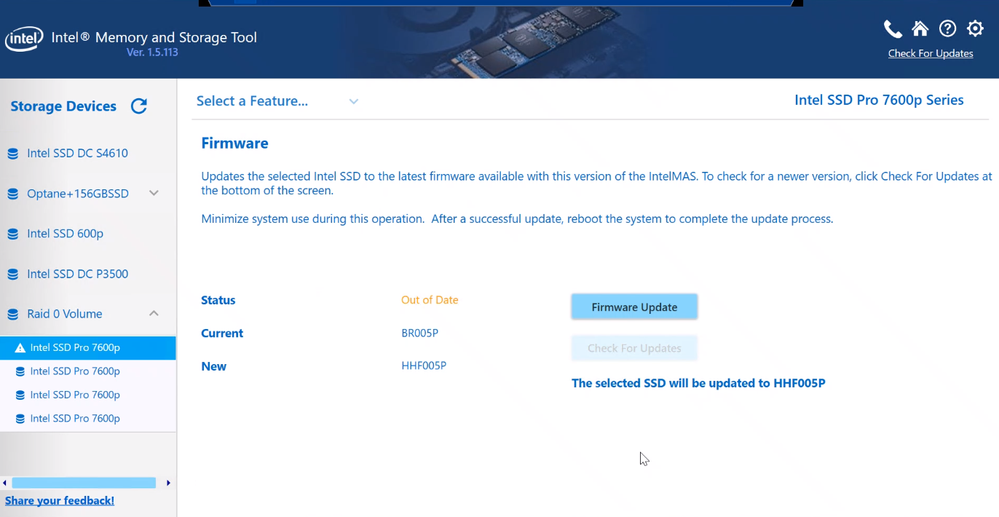
Task: Click Intel SSD Pro 7600p Series title
Action: [x=879, y=100]
